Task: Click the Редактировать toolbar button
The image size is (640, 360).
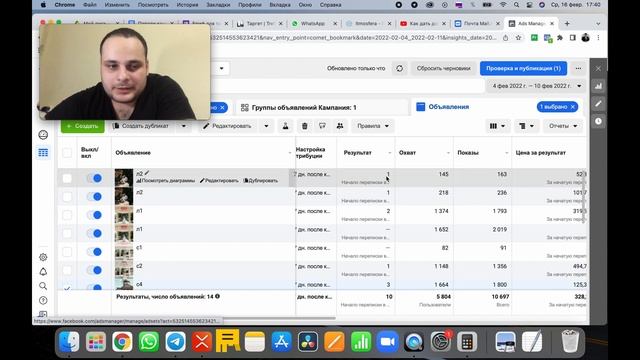Action: [227, 126]
